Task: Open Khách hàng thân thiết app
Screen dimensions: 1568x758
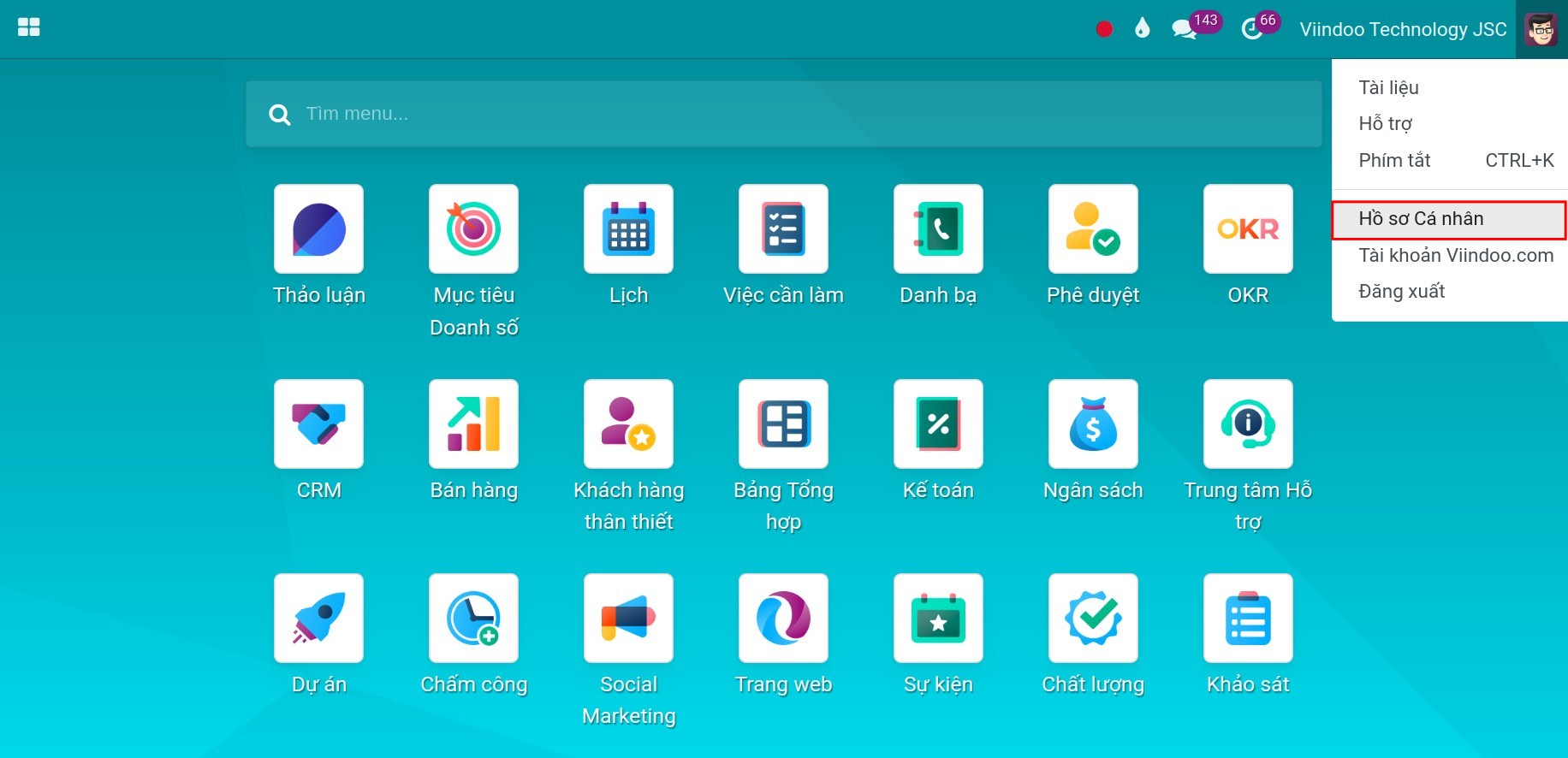Action: click(x=628, y=423)
